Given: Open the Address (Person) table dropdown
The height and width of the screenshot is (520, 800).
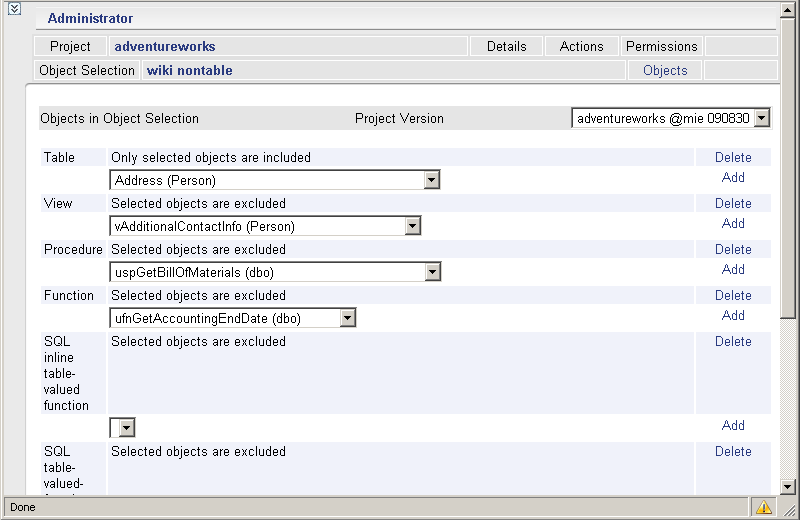Looking at the screenshot, I should point(274,180).
